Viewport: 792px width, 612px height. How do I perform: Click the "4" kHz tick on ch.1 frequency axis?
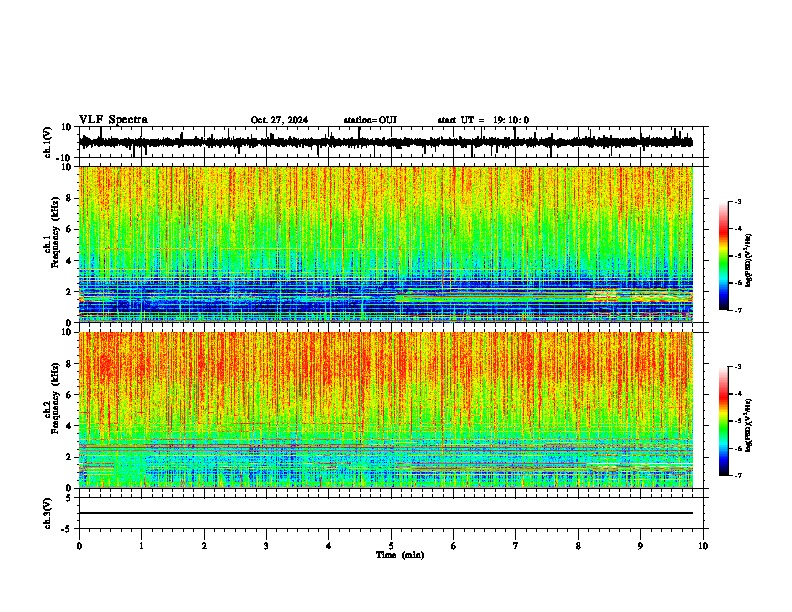[69, 261]
